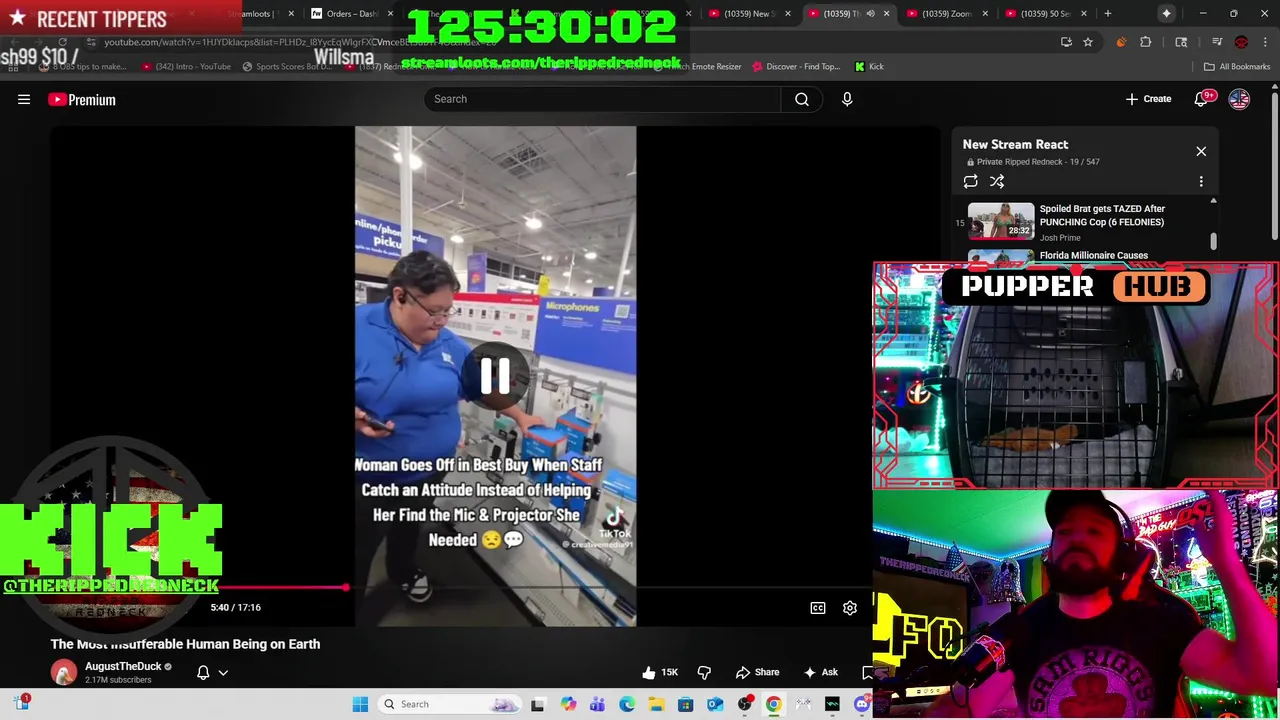Open the YouTube guide hamburger menu
The image size is (1280, 720).
(x=24, y=99)
